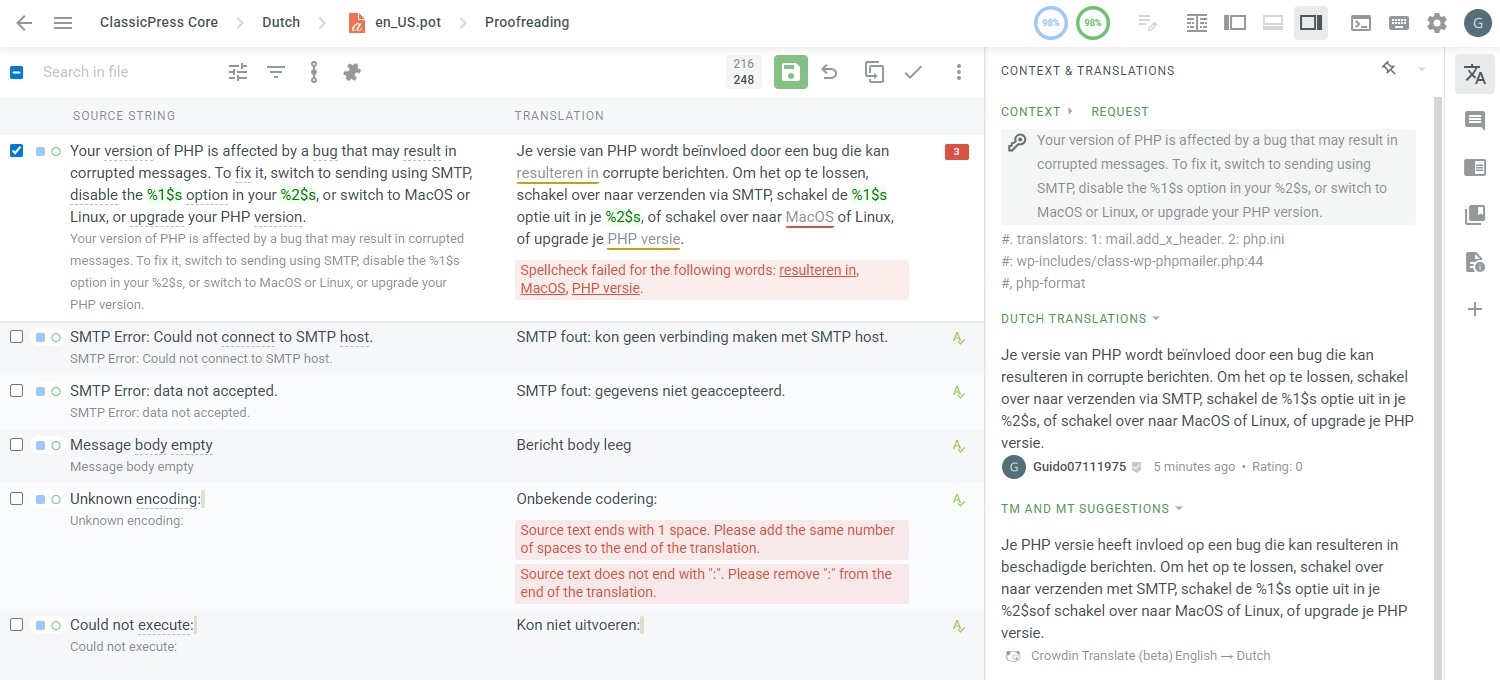Copy source string to translation

(x=873, y=72)
